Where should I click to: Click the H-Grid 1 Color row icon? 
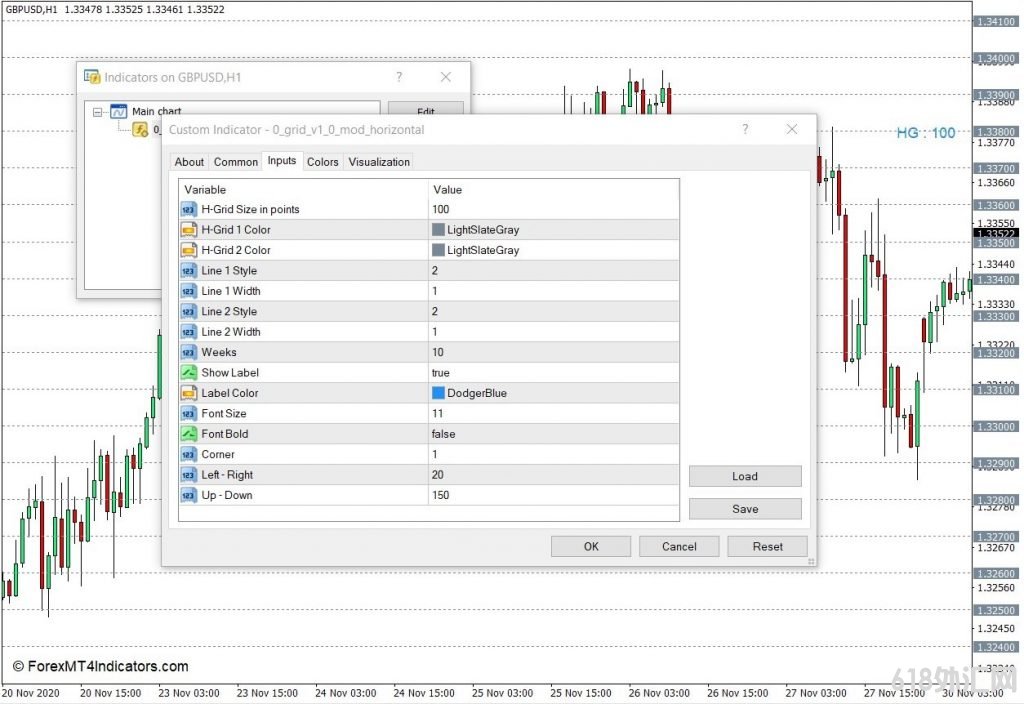[189, 230]
